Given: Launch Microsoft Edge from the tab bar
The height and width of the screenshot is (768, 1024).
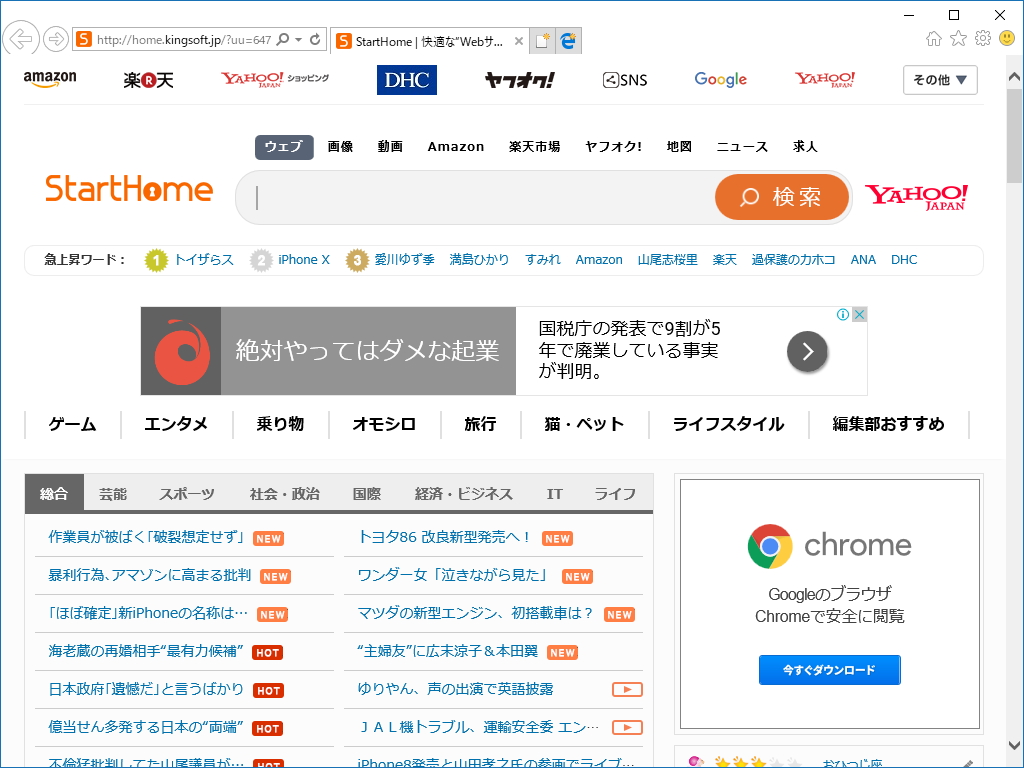Looking at the screenshot, I should point(569,40).
